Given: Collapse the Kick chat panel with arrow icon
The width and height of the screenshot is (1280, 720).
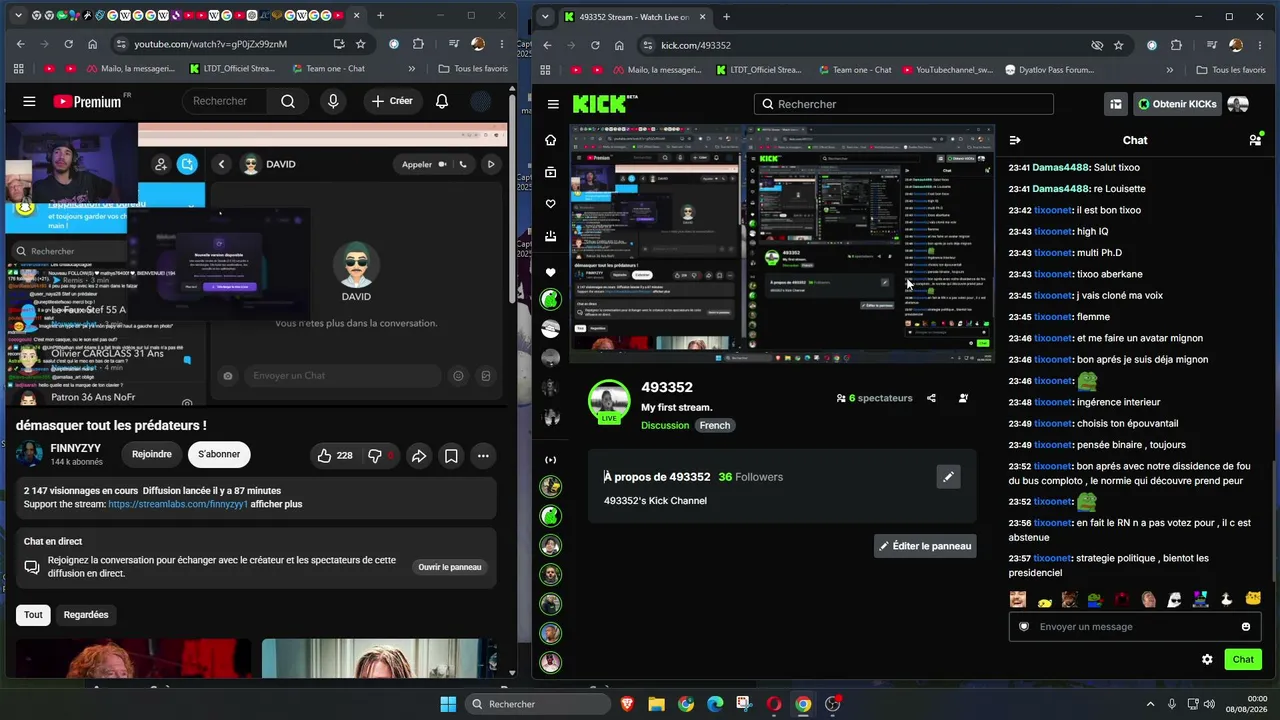Looking at the screenshot, I should click(x=1015, y=140).
